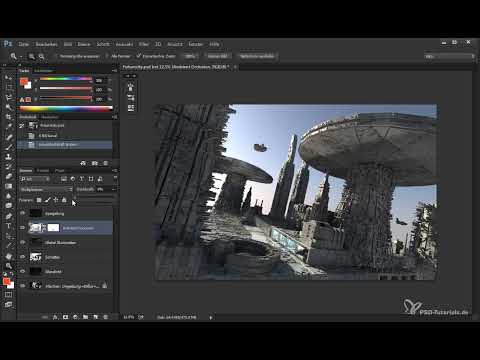Create new group folder icon
Viewport: 480px width, 360px height.
85,317
